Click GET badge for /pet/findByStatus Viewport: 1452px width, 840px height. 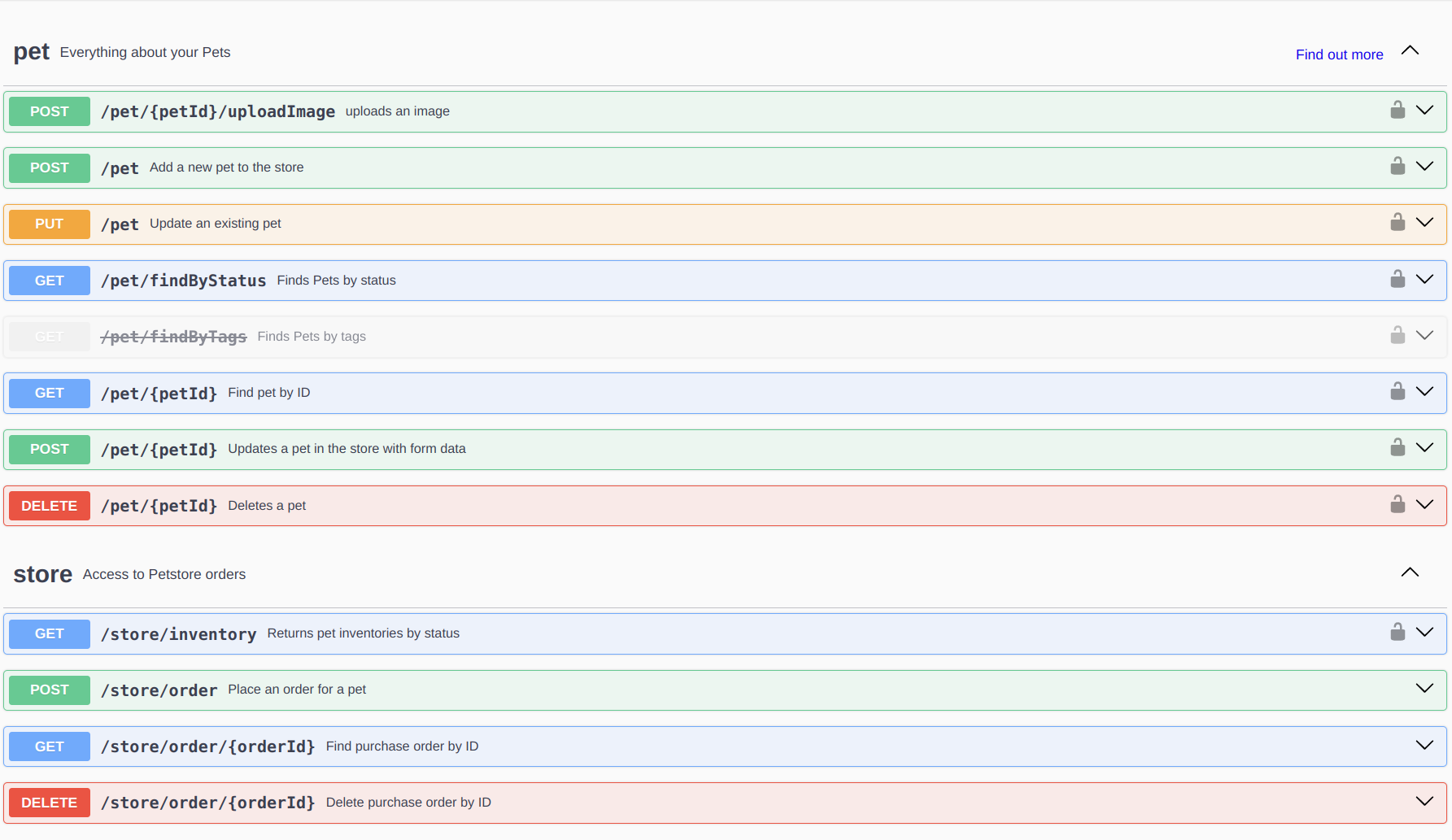50,281
